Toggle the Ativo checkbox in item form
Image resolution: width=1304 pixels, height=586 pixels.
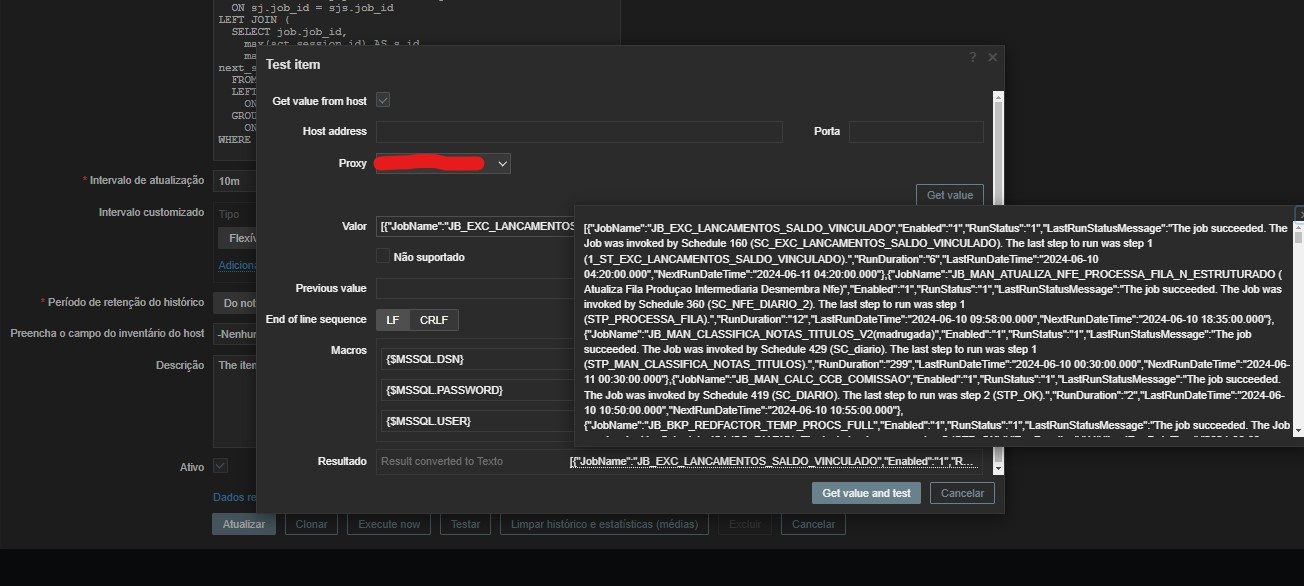pyautogui.click(x=220, y=466)
